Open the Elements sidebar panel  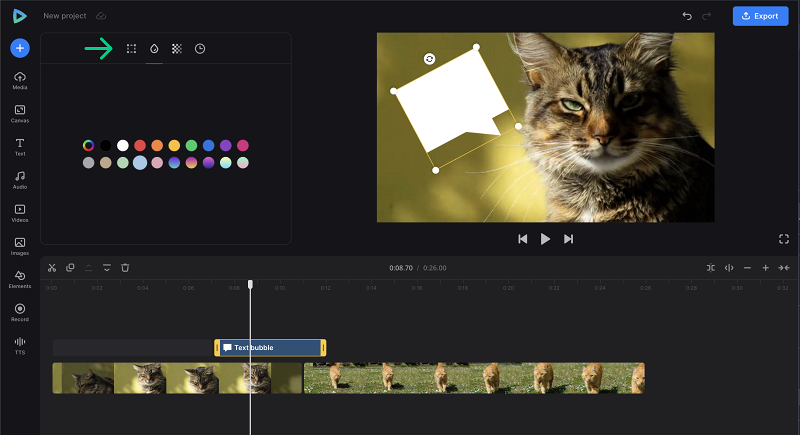coord(20,279)
